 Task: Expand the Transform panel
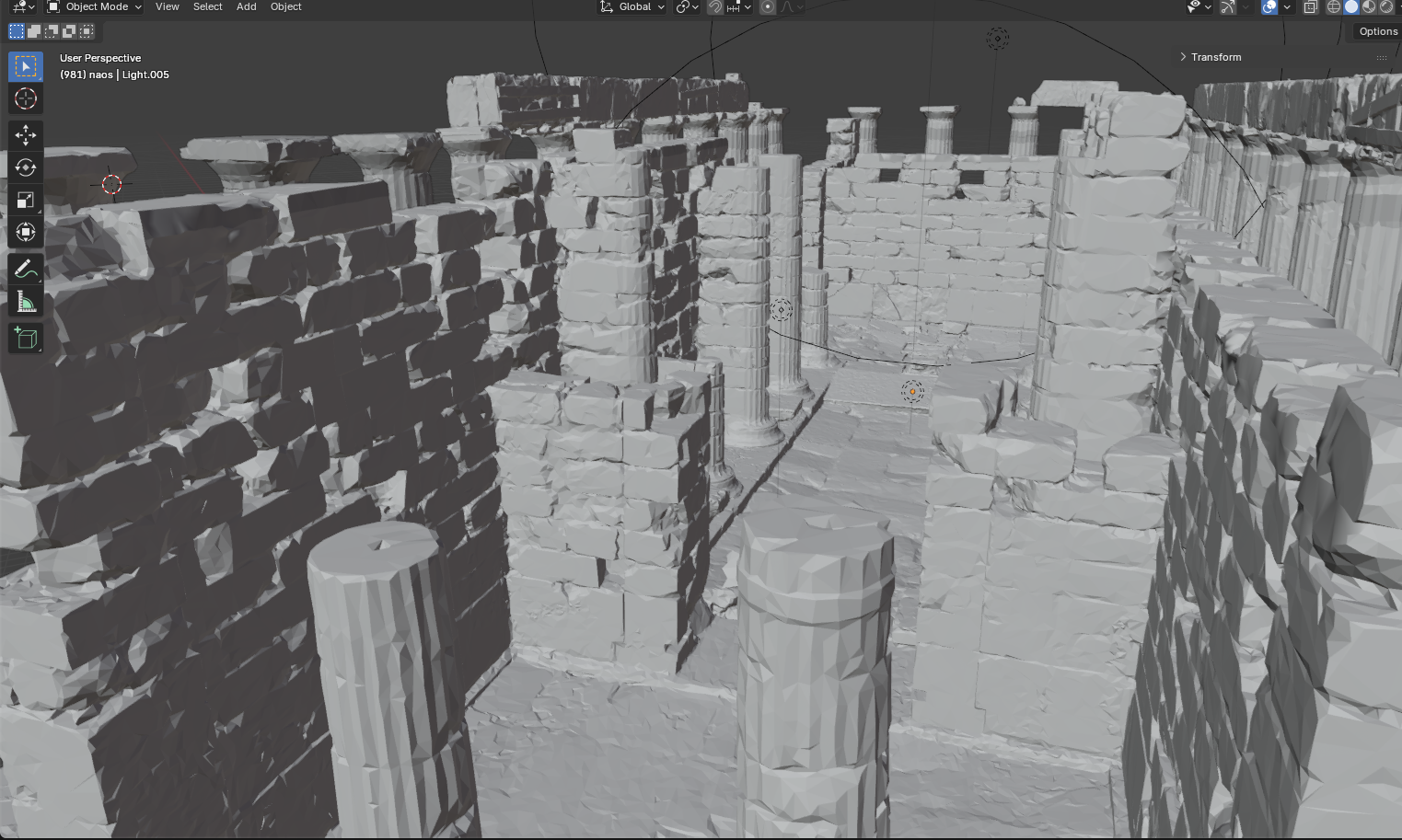tap(1215, 57)
